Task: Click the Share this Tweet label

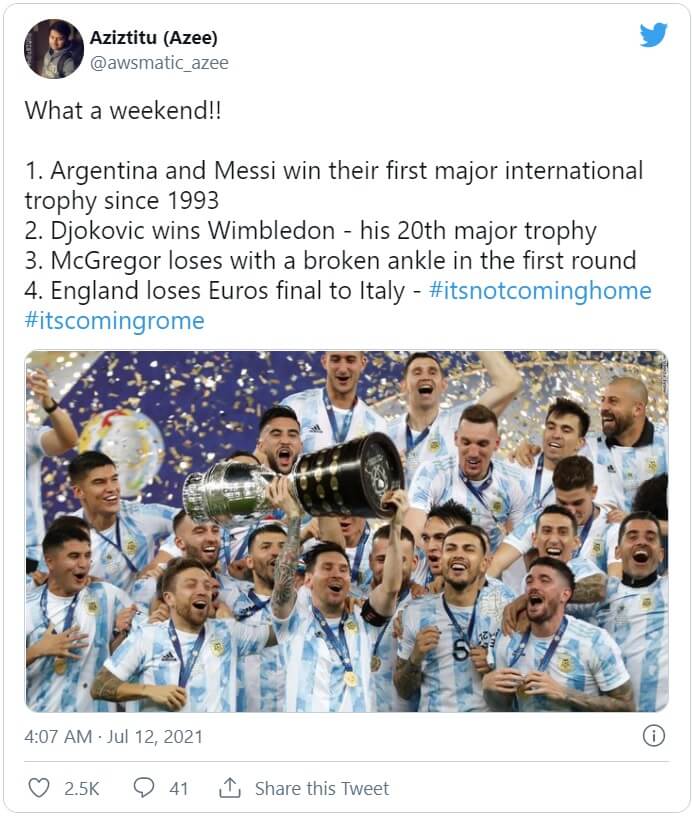Action: [x=321, y=788]
